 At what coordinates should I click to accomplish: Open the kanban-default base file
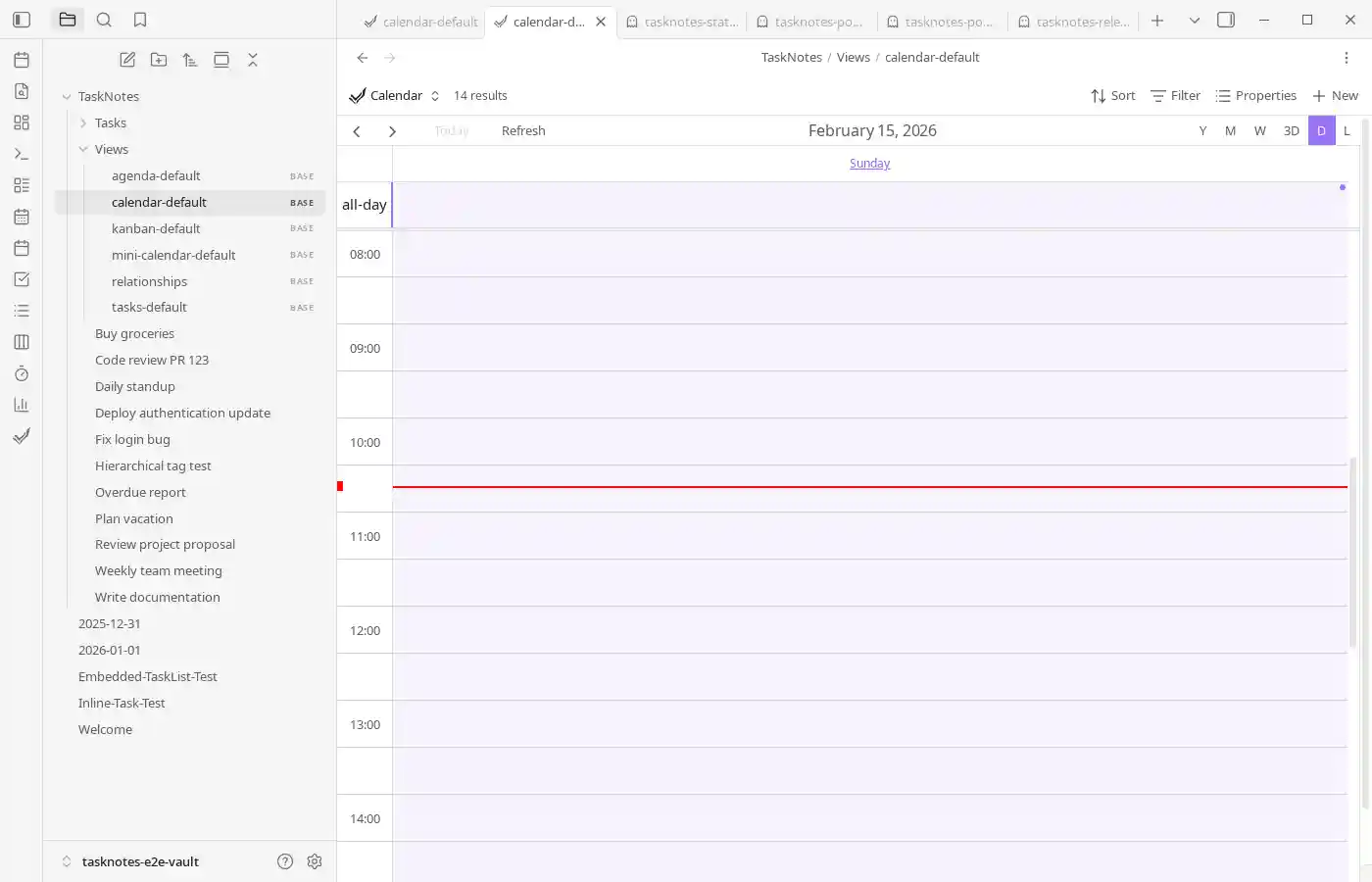click(x=156, y=228)
